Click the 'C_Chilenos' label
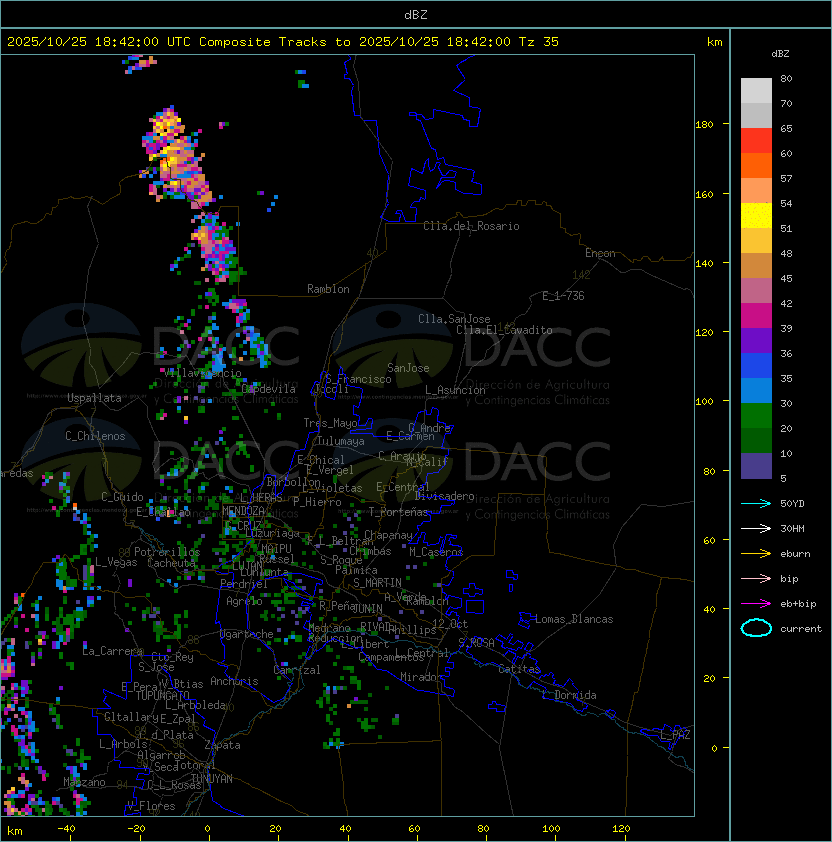 click(95, 436)
